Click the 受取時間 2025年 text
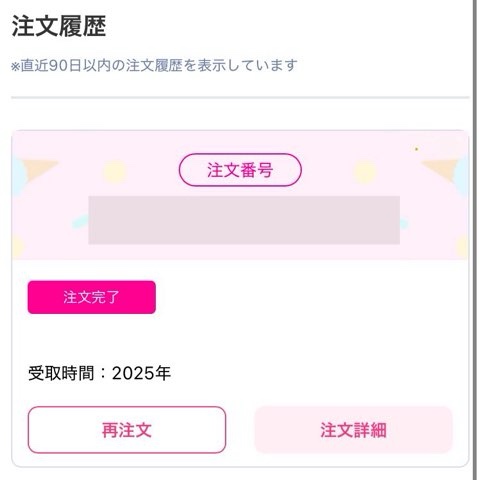 (x=99, y=373)
